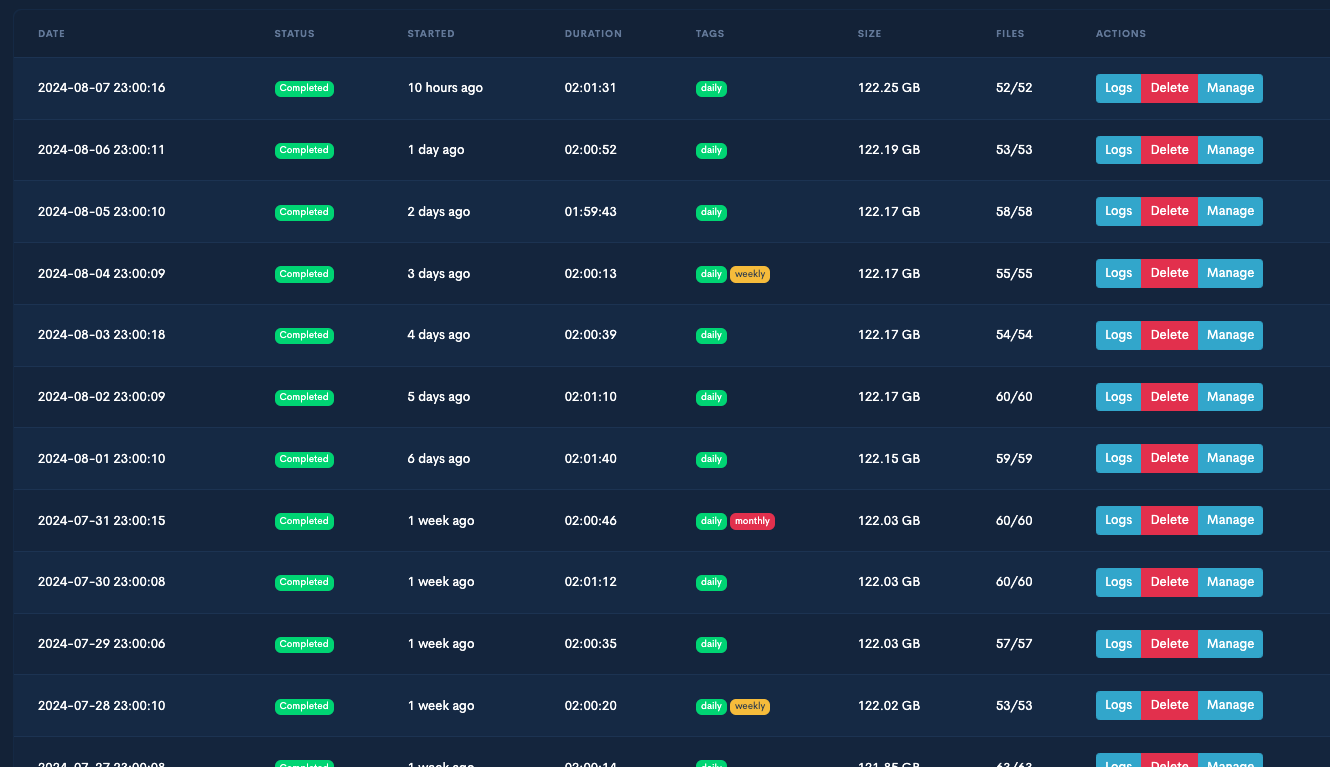This screenshot has height=767, width=1330.
Task: Sort by the SIZE column header
Action: (x=869, y=34)
